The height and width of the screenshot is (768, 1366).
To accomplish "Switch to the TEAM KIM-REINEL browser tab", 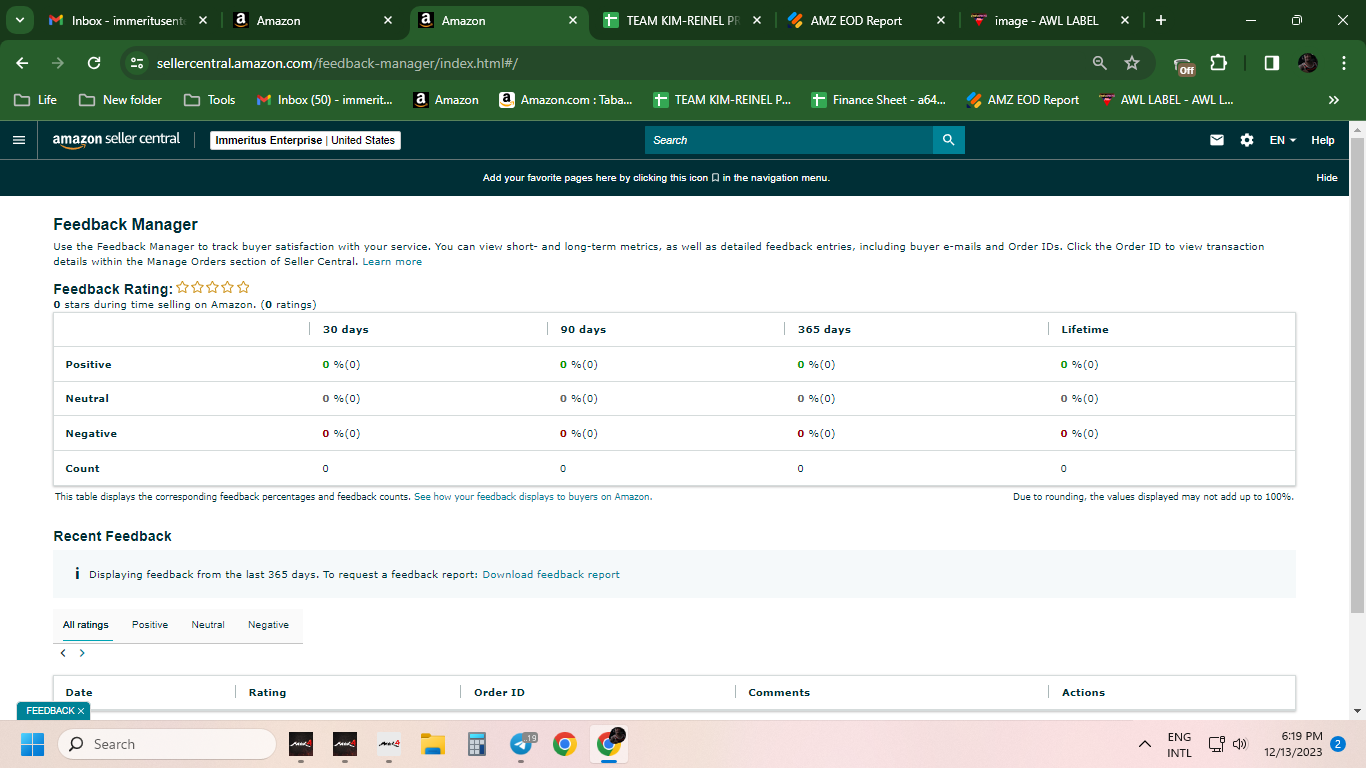I will 682,20.
